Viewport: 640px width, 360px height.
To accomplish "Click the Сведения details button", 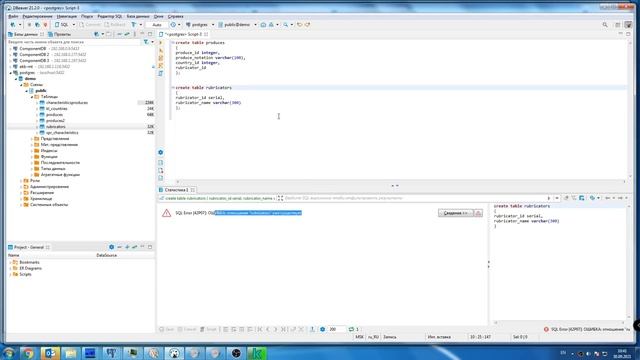I will pos(456,213).
